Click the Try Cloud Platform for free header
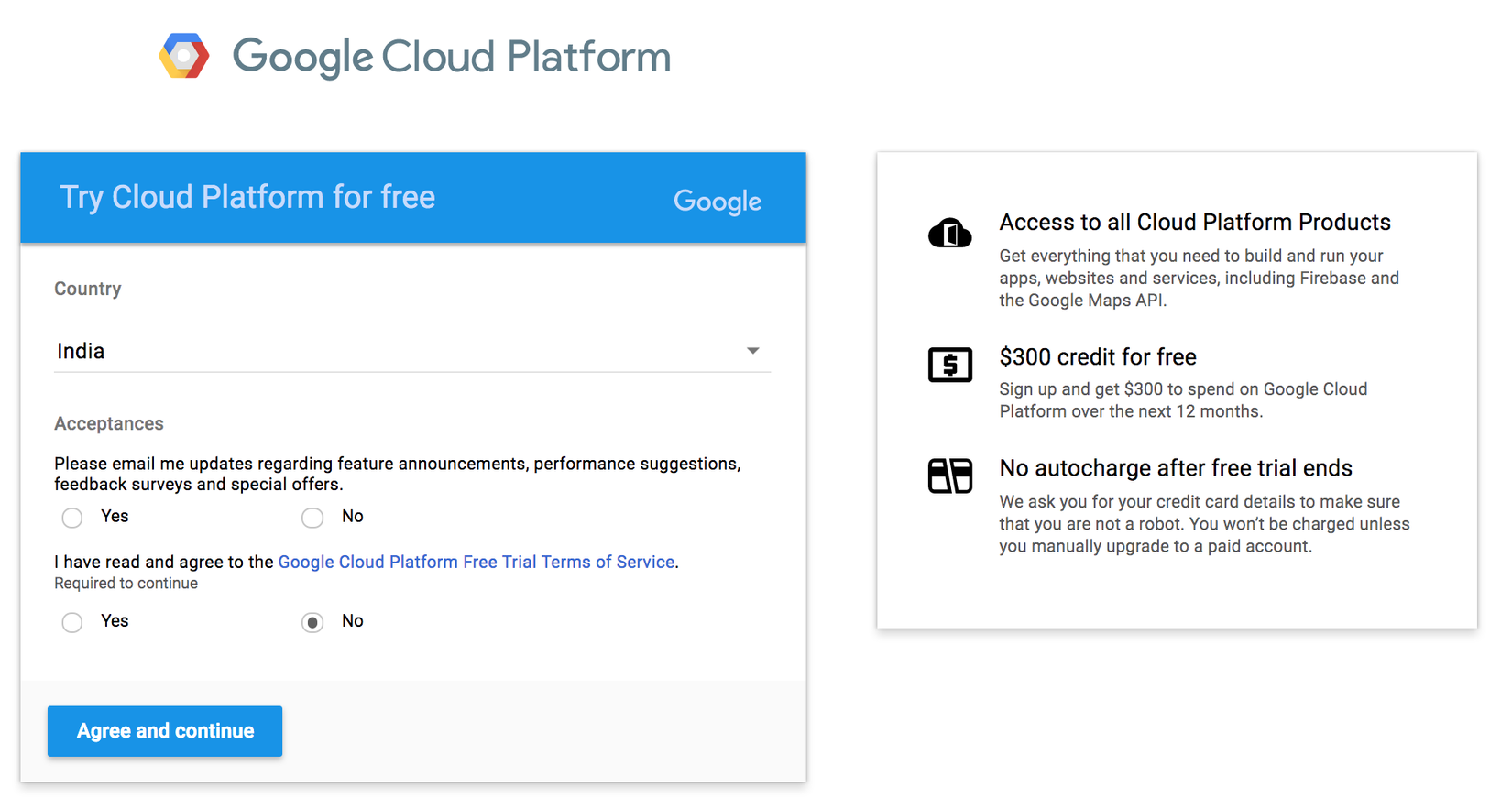The width and height of the screenshot is (1512, 798). coord(247,197)
